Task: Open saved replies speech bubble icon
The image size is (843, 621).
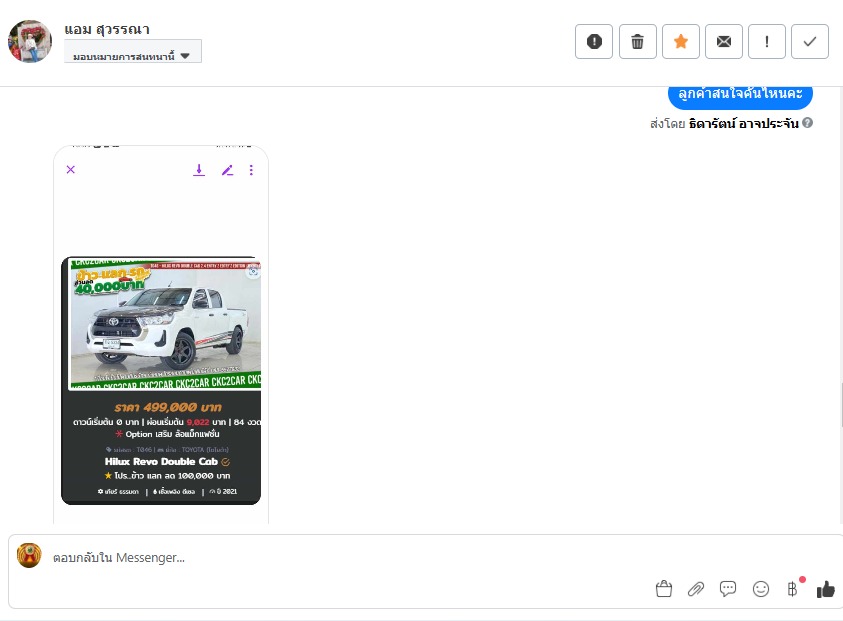Action: click(728, 589)
